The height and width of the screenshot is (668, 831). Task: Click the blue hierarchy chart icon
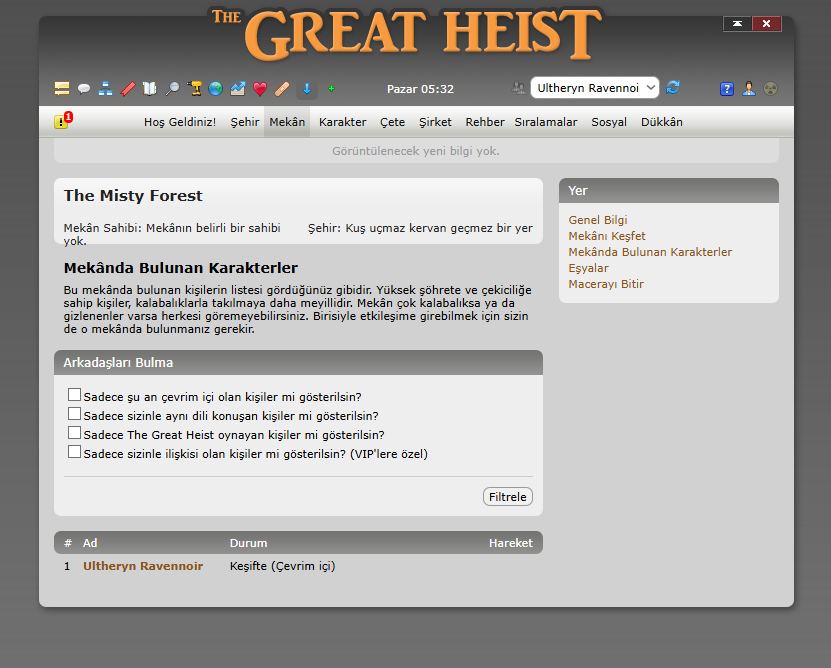tap(105, 89)
